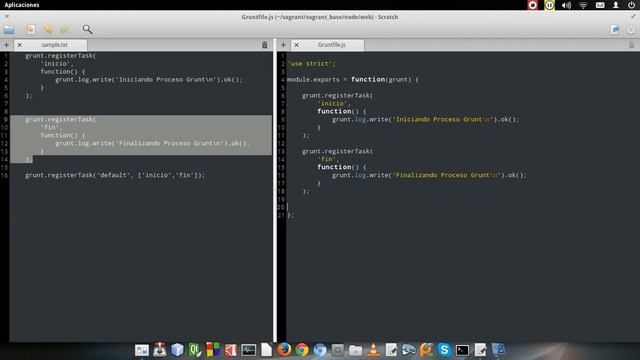Close the sample.txt tab
This screenshot has width=640, height=360.
pos(20,45)
